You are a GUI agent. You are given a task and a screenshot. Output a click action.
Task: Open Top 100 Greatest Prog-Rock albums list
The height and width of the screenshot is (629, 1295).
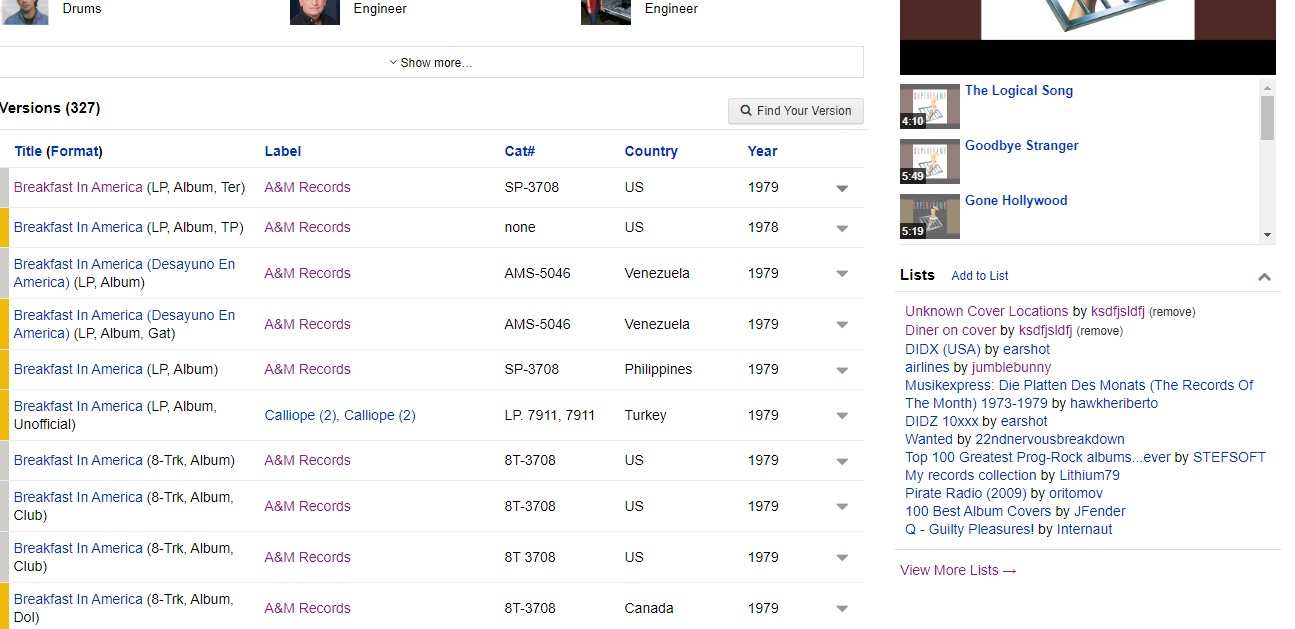coord(1038,457)
